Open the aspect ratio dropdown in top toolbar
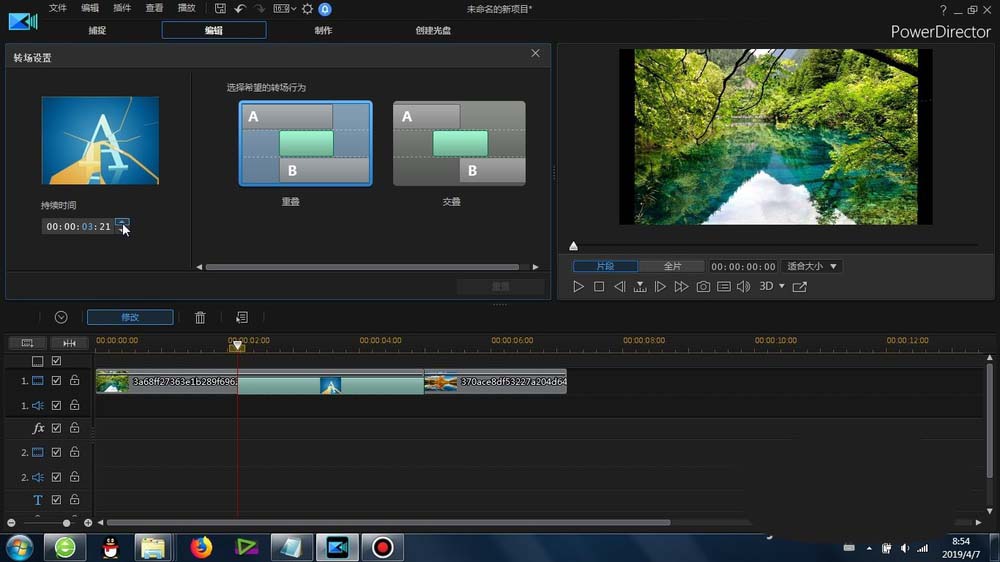This screenshot has width=1000, height=562. tap(284, 9)
